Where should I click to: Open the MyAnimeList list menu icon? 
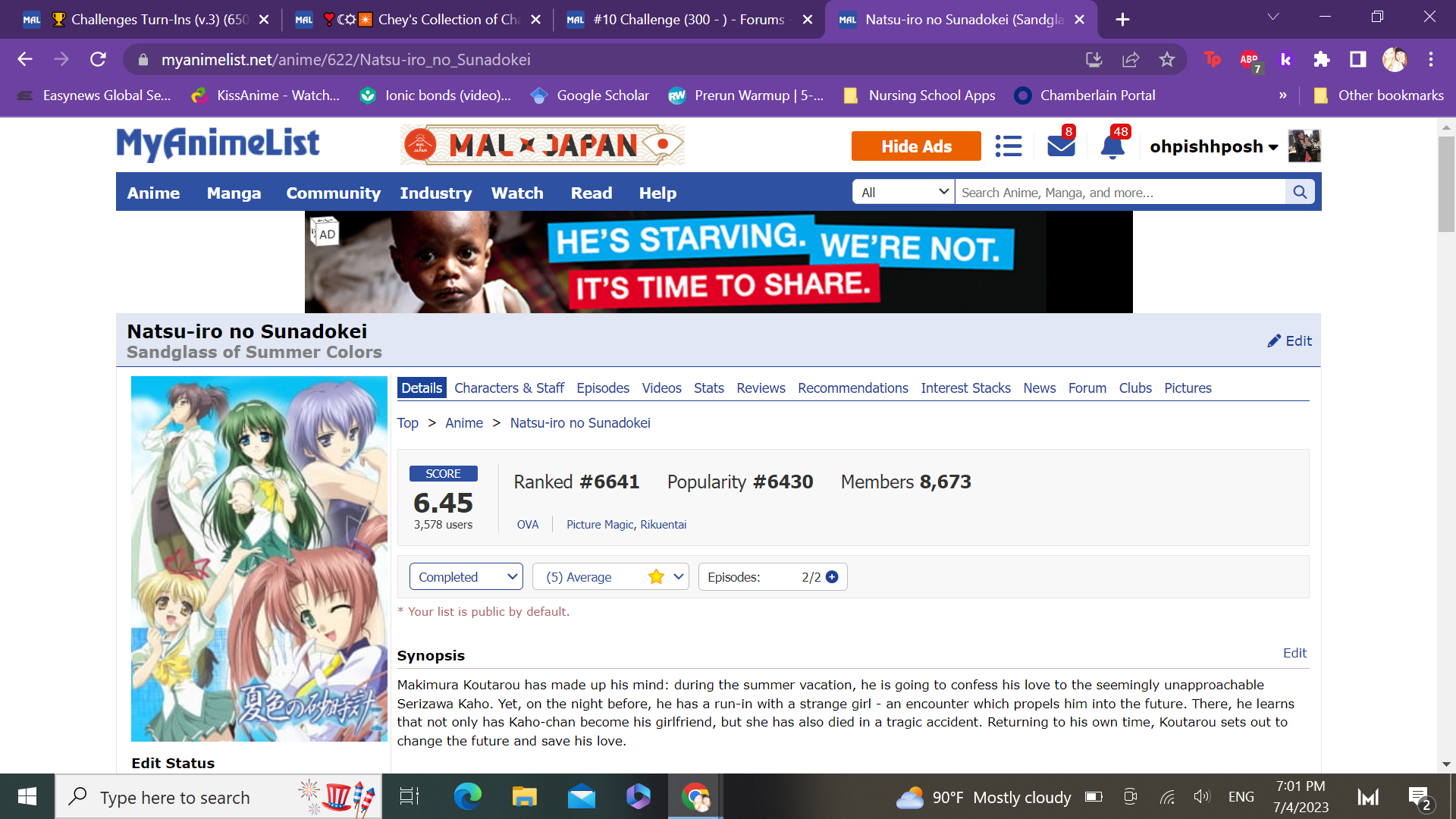[1008, 146]
